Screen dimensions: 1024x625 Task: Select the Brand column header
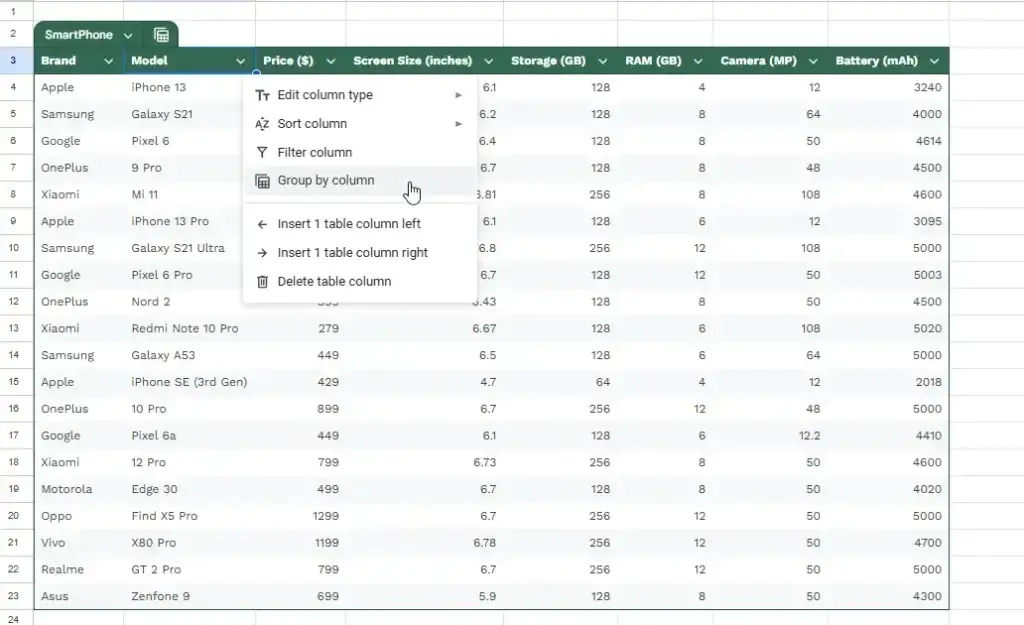(79, 61)
